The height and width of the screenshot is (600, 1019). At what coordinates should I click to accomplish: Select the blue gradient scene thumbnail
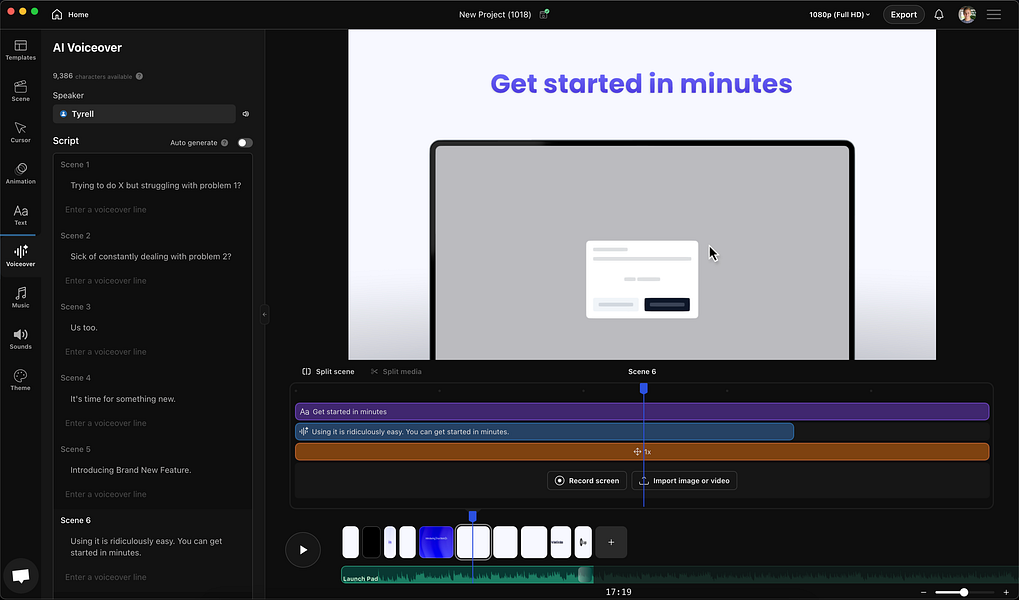[436, 542]
